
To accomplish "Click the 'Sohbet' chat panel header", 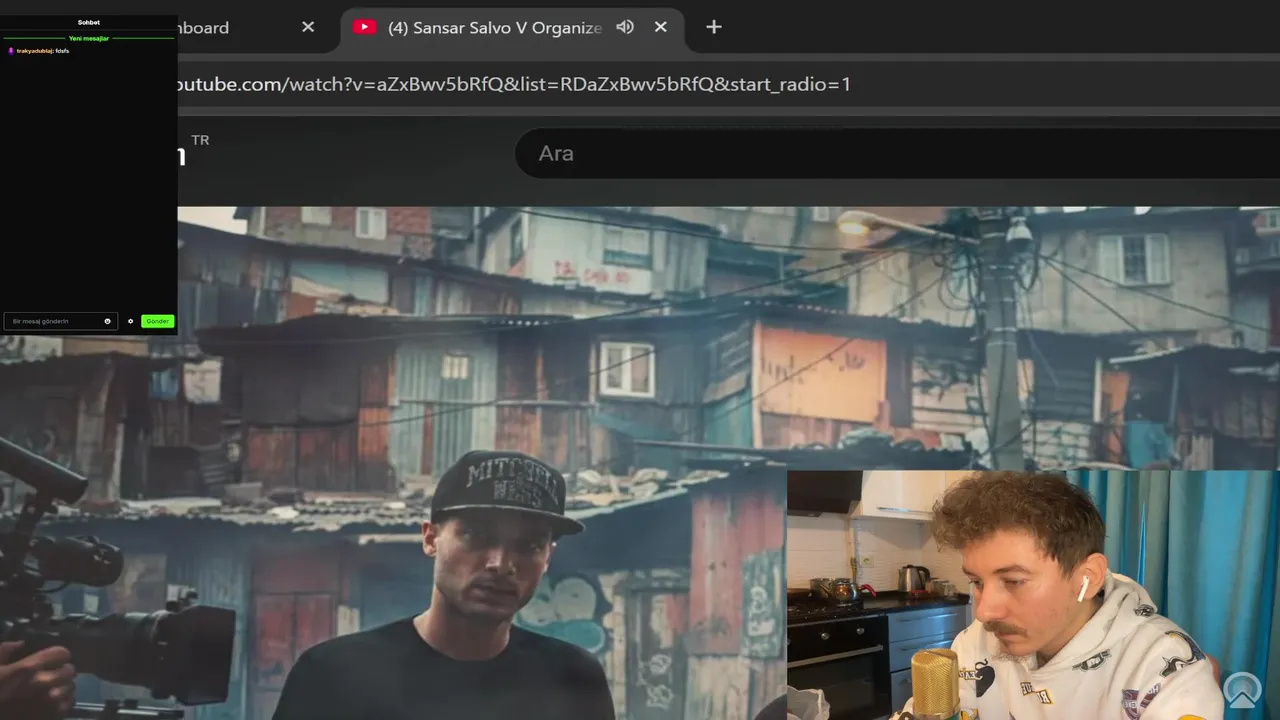I will 88,22.
